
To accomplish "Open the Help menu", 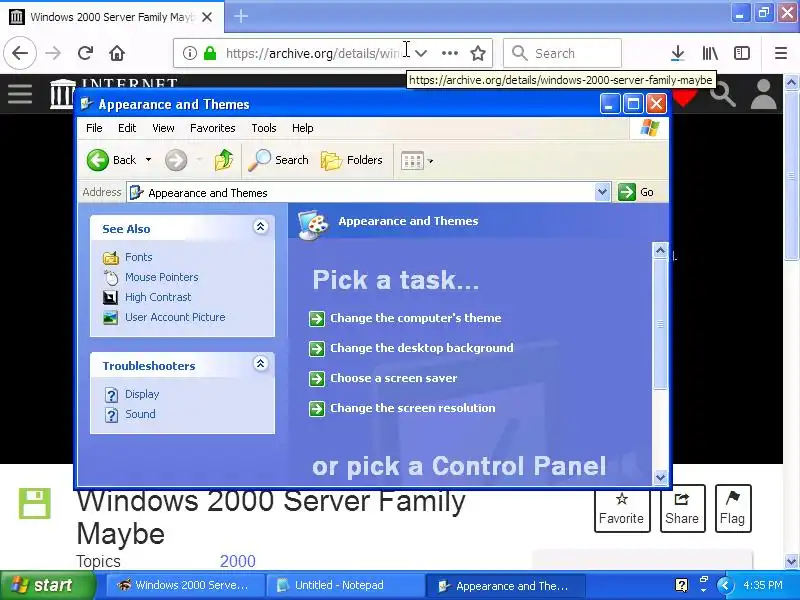I will click(303, 128).
